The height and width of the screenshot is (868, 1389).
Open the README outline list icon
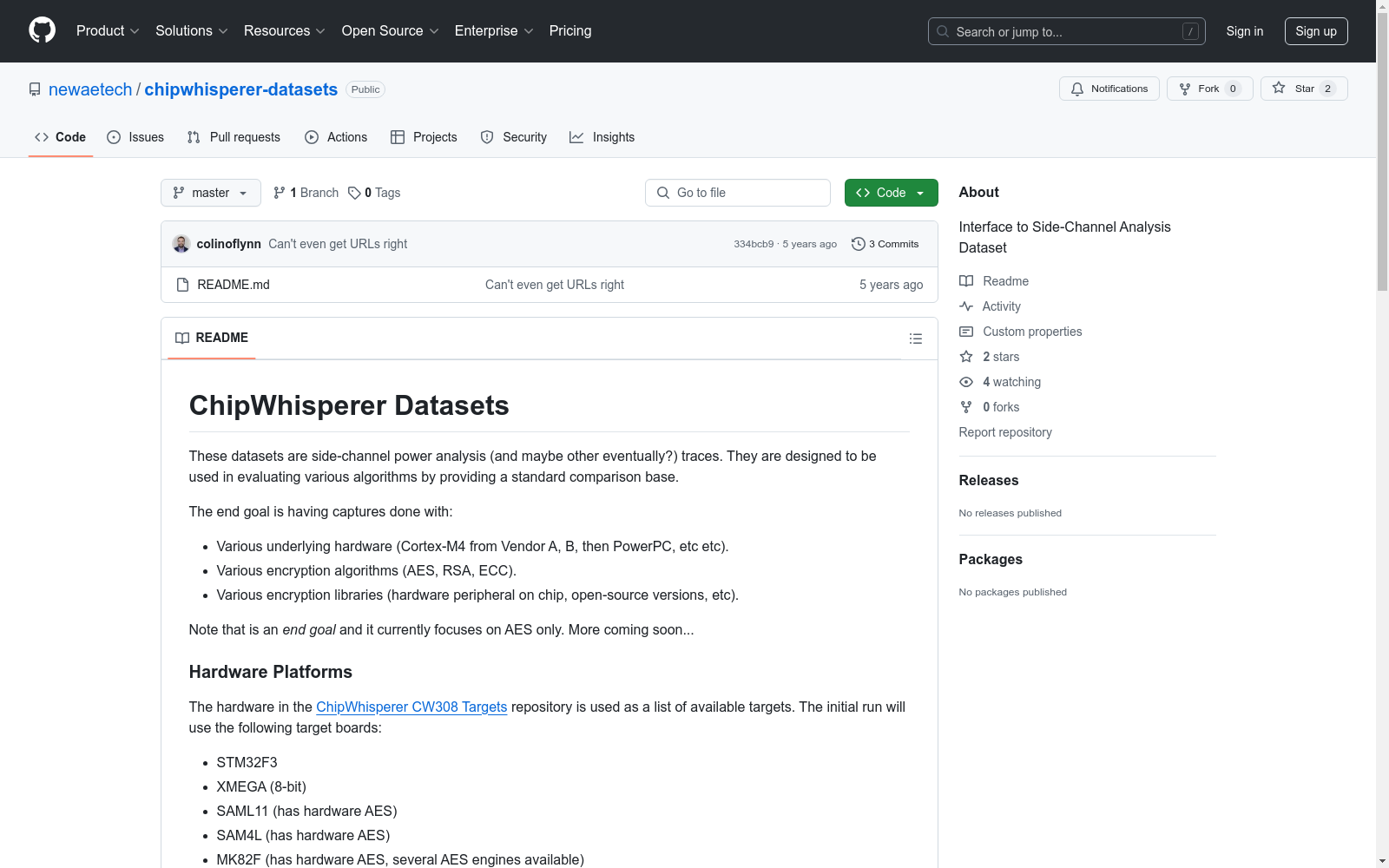tap(915, 339)
